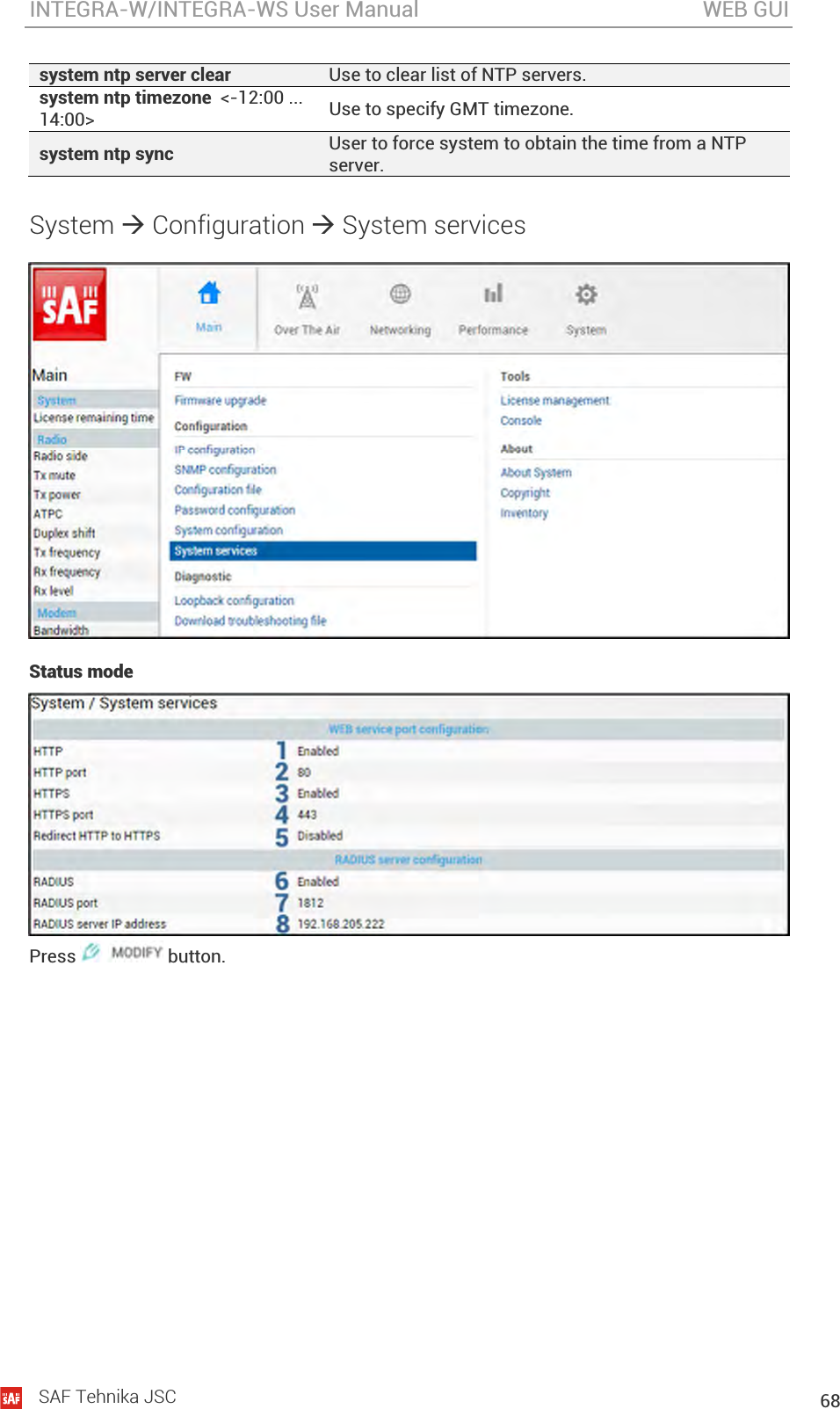Click MODIFY button label
Image resolution: width=840 pixels, height=1409 pixels.
137,953
